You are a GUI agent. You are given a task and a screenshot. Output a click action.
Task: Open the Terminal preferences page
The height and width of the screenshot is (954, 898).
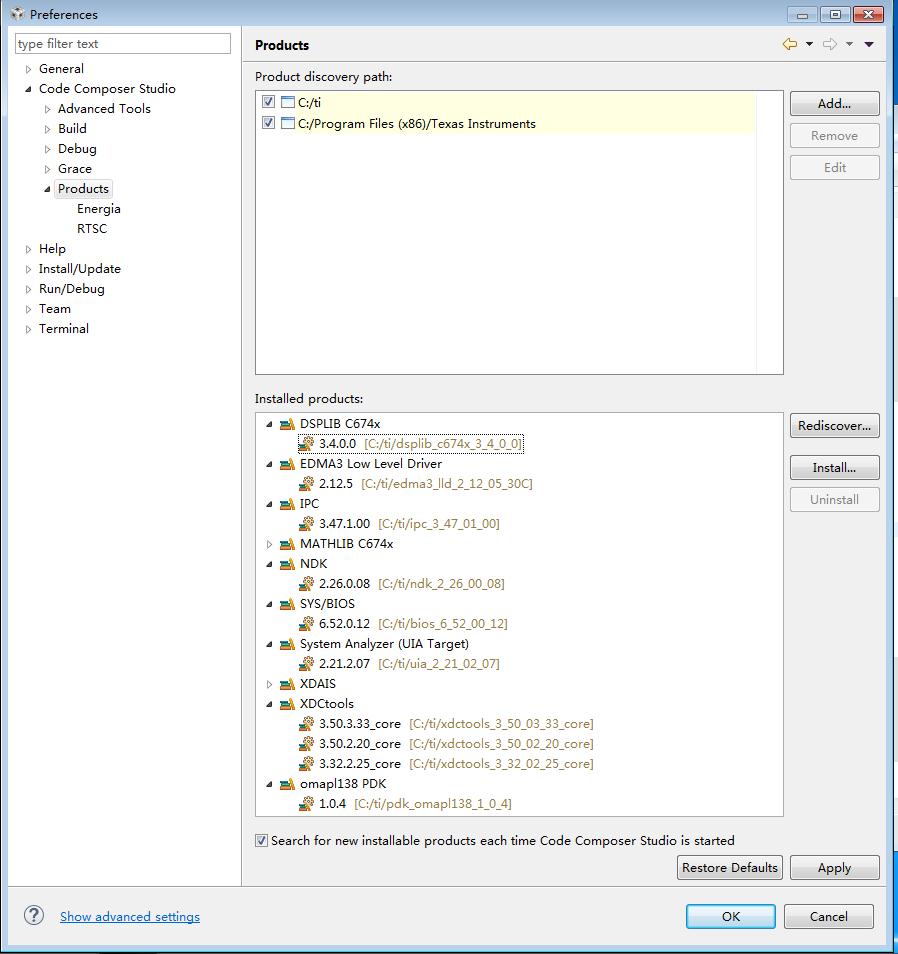(64, 329)
